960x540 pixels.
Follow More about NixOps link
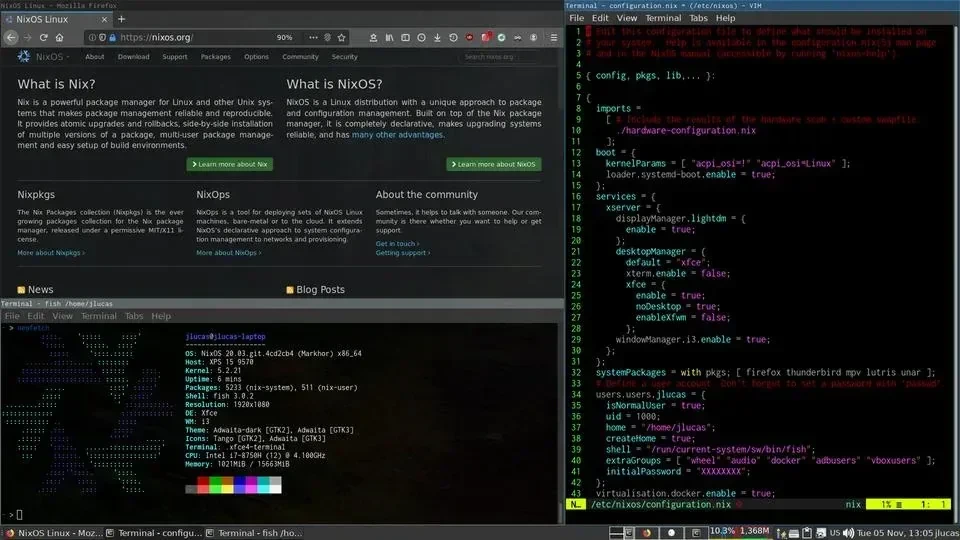pos(228,253)
